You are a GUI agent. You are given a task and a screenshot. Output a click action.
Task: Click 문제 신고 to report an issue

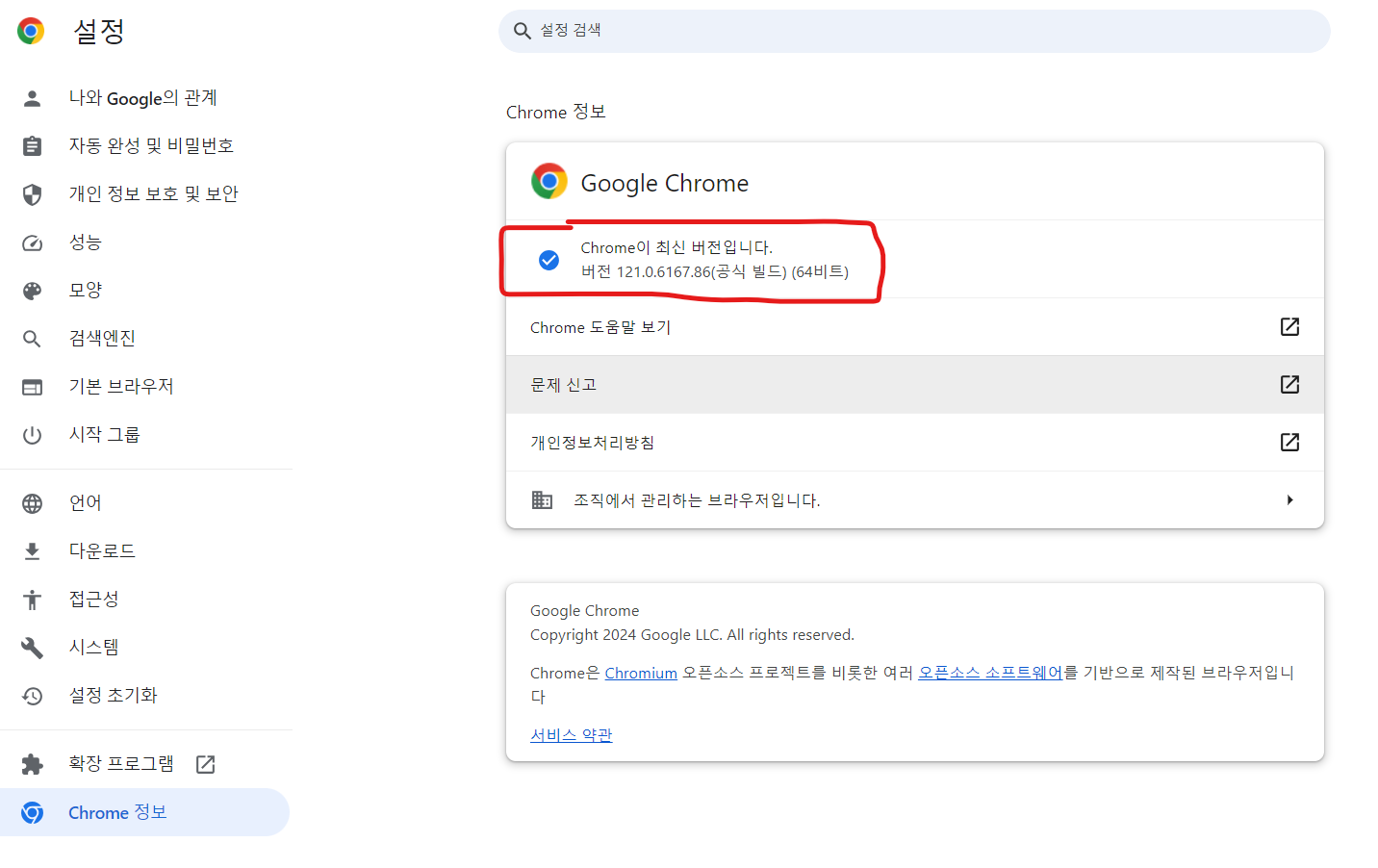[x=915, y=385]
